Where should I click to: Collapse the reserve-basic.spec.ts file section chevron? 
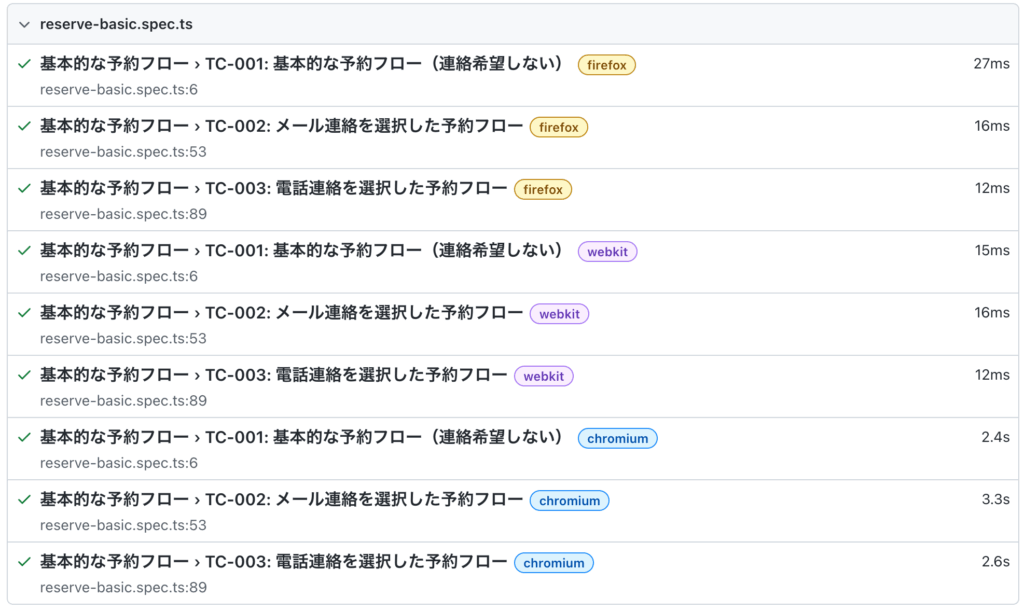(x=25, y=24)
